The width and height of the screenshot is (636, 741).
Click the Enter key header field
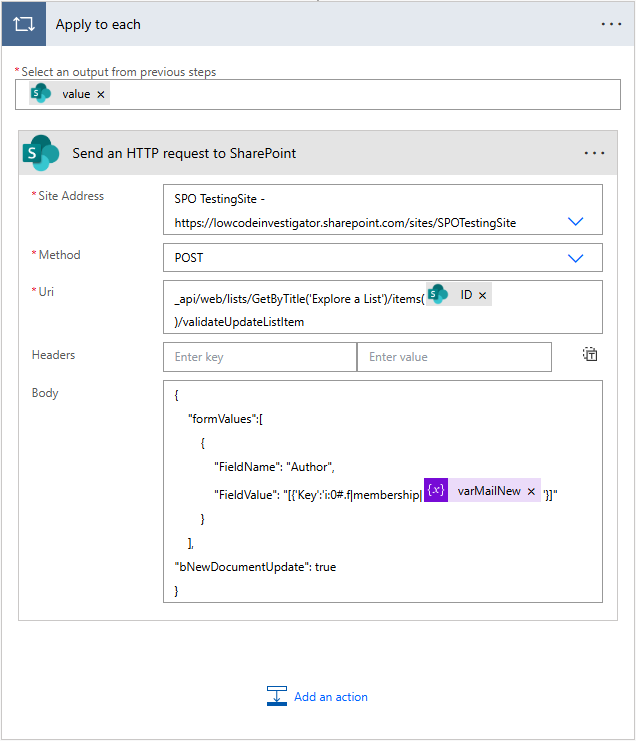(x=259, y=357)
